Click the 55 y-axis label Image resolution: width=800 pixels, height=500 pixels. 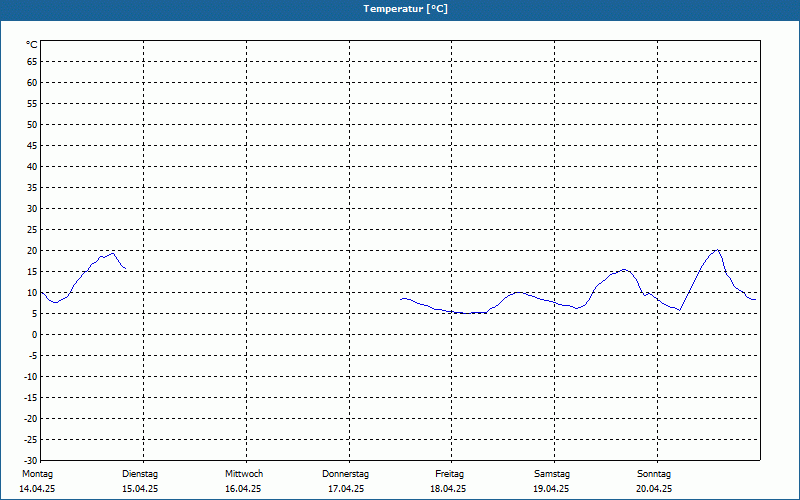(32, 104)
